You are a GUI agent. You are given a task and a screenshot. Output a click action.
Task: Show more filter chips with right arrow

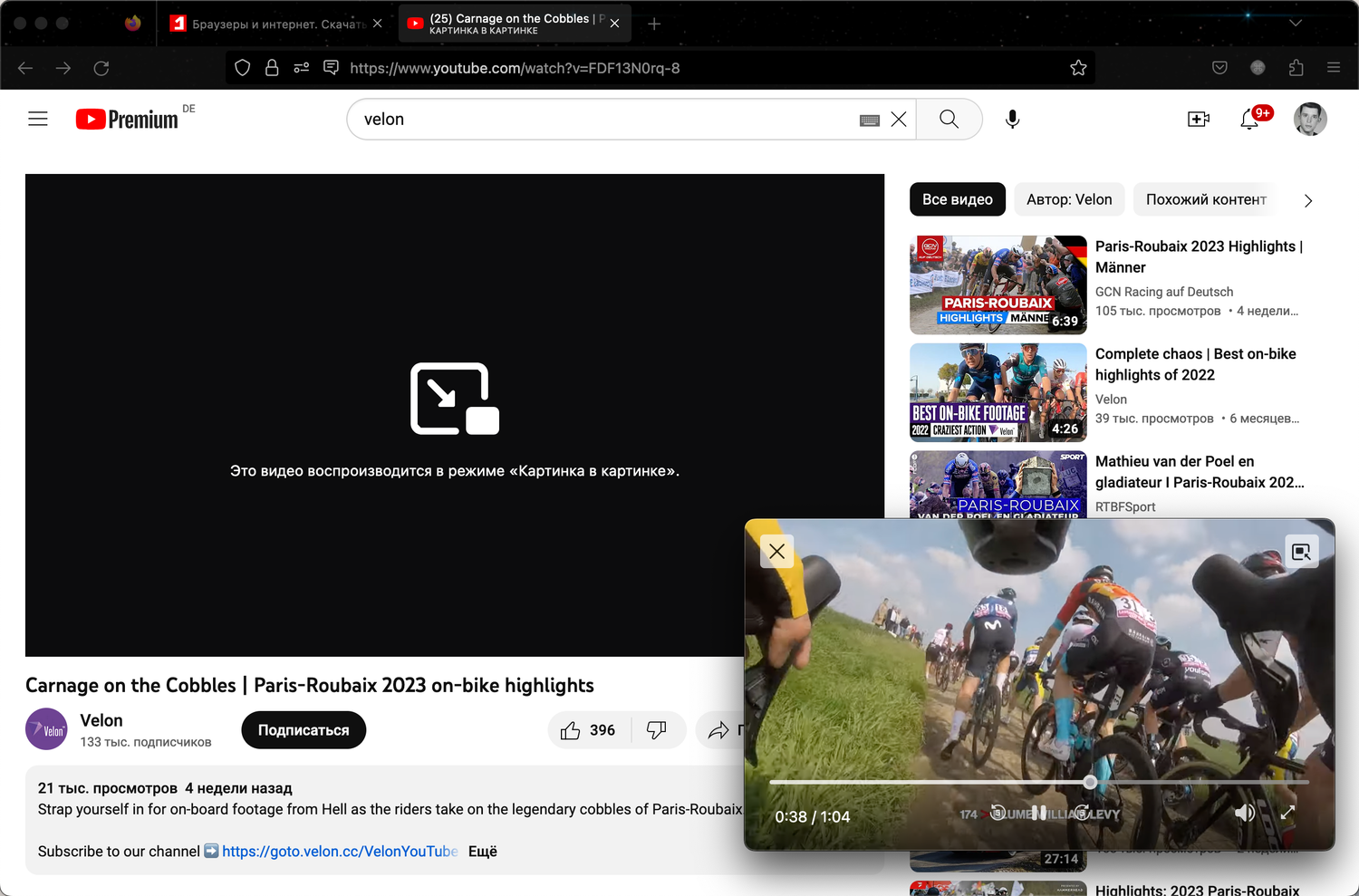pos(1308,200)
